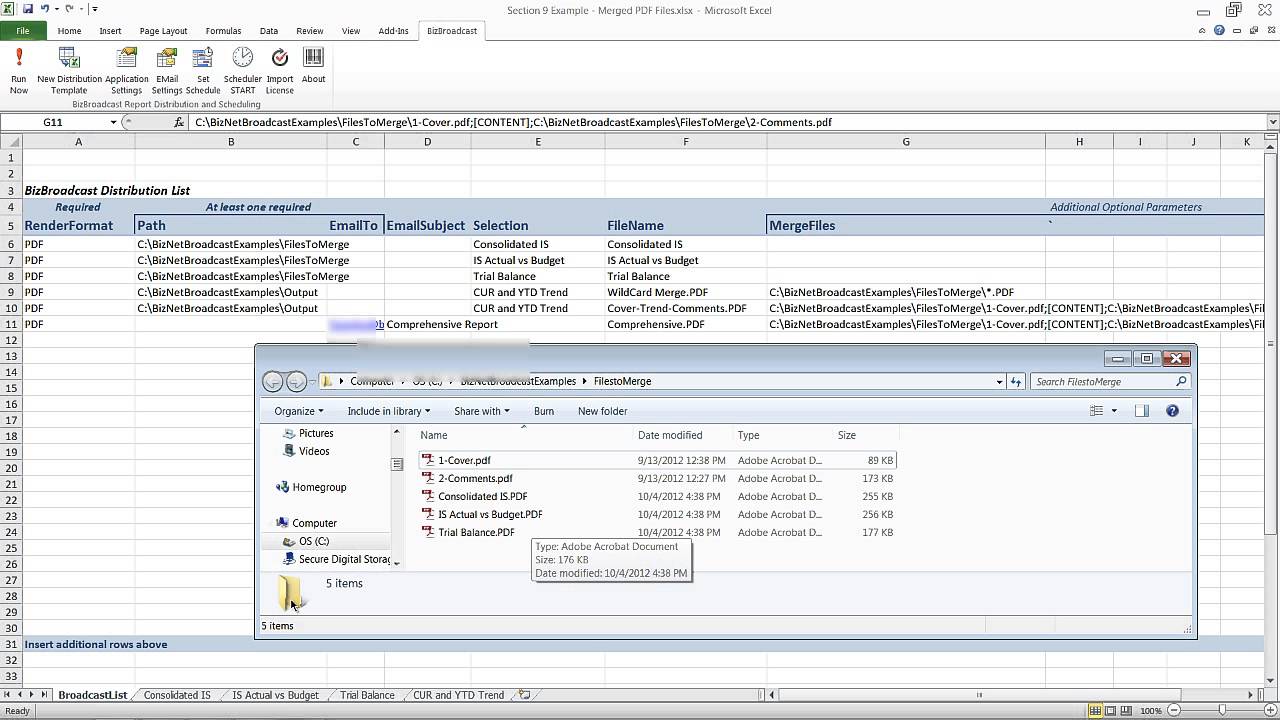Image resolution: width=1280 pixels, height=720 pixels.
Task: Select Trial Balance.PDF file
Action: point(476,532)
